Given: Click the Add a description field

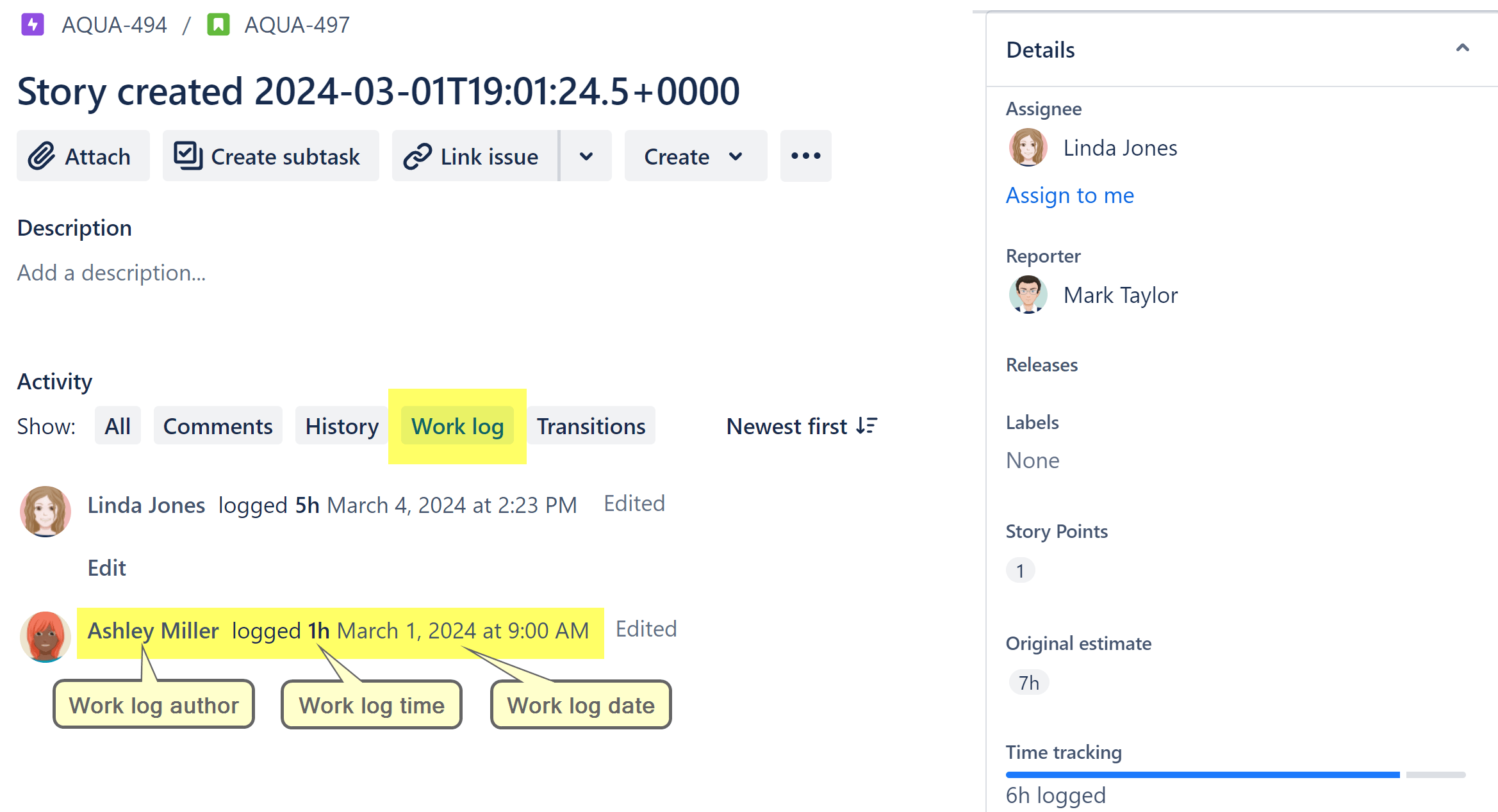Looking at the screenshot, I should pyautogui.click(x=111, y=272).
